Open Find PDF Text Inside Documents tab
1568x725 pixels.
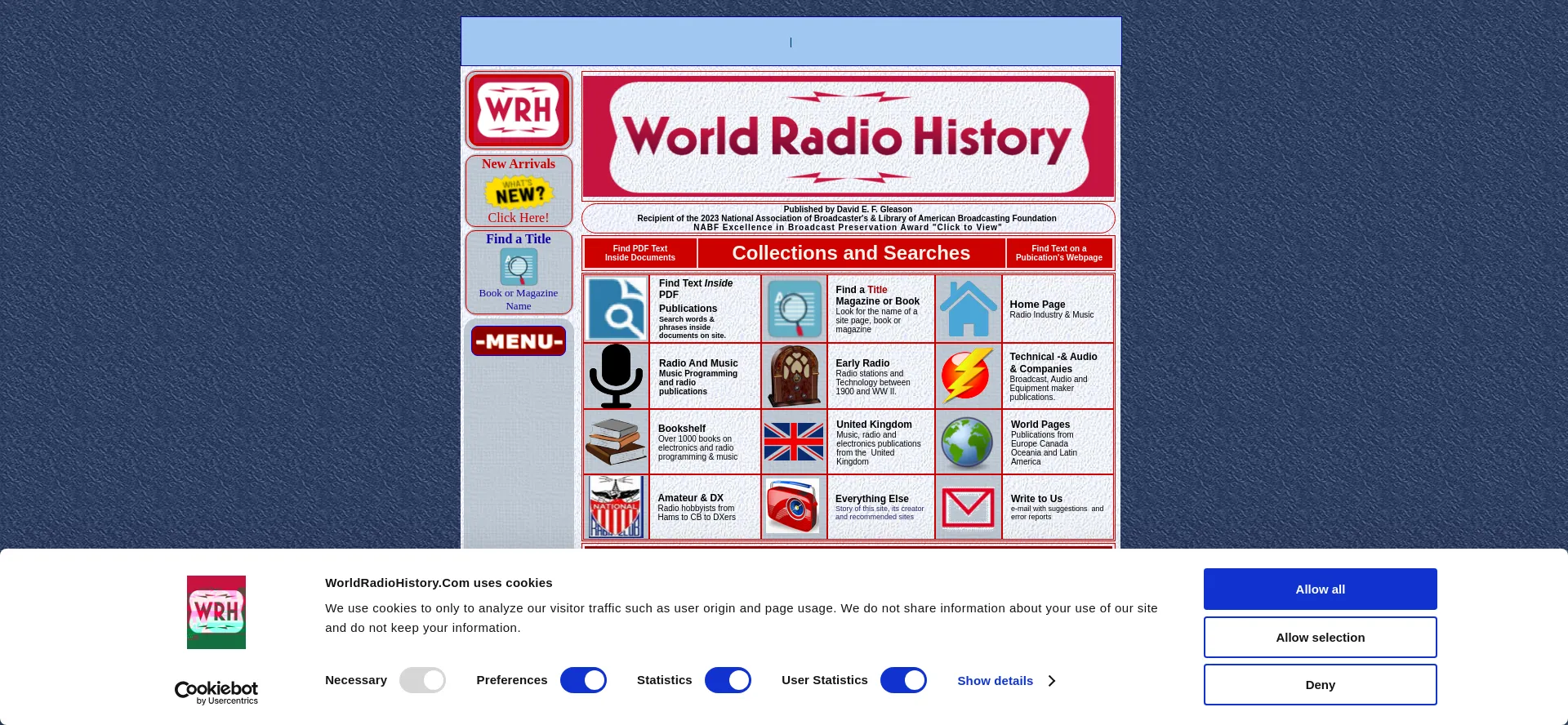(x=640, y=253)
